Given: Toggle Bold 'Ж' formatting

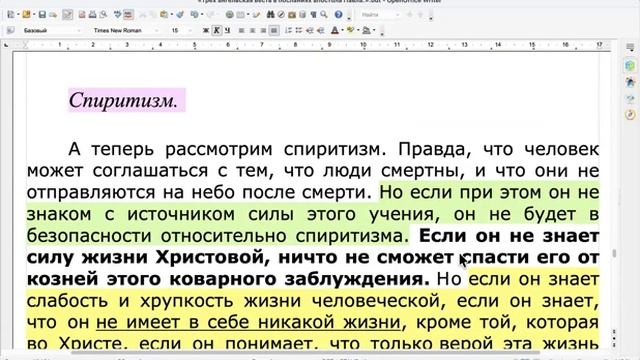Looking at the screenshot, I should [x=206, y=30].
